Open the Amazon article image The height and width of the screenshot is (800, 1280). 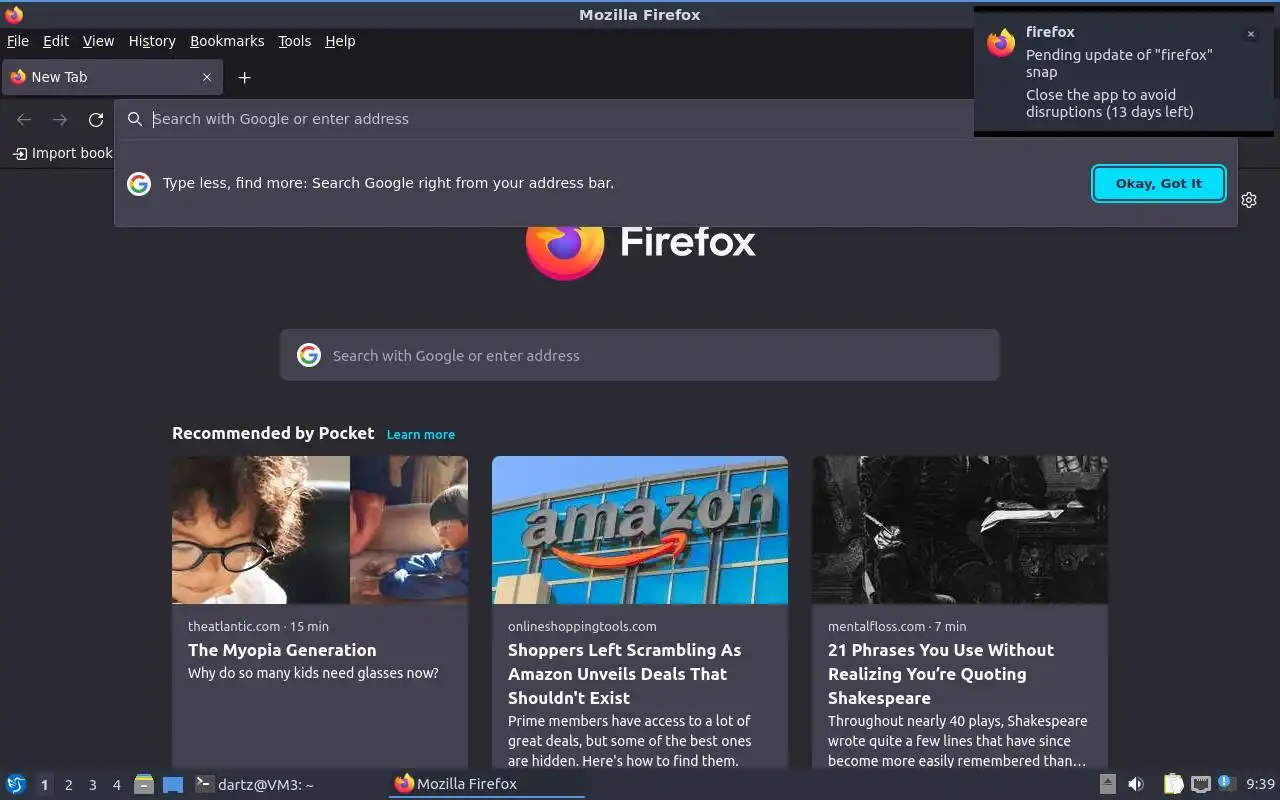coord(640,530)
